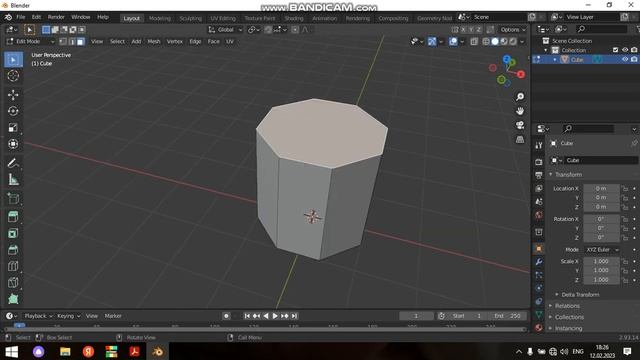The image size is (640, 360).
Task: Click the zoom magnifier viewport gizmo
Action: pyautogui.click(x=520, y=97)
